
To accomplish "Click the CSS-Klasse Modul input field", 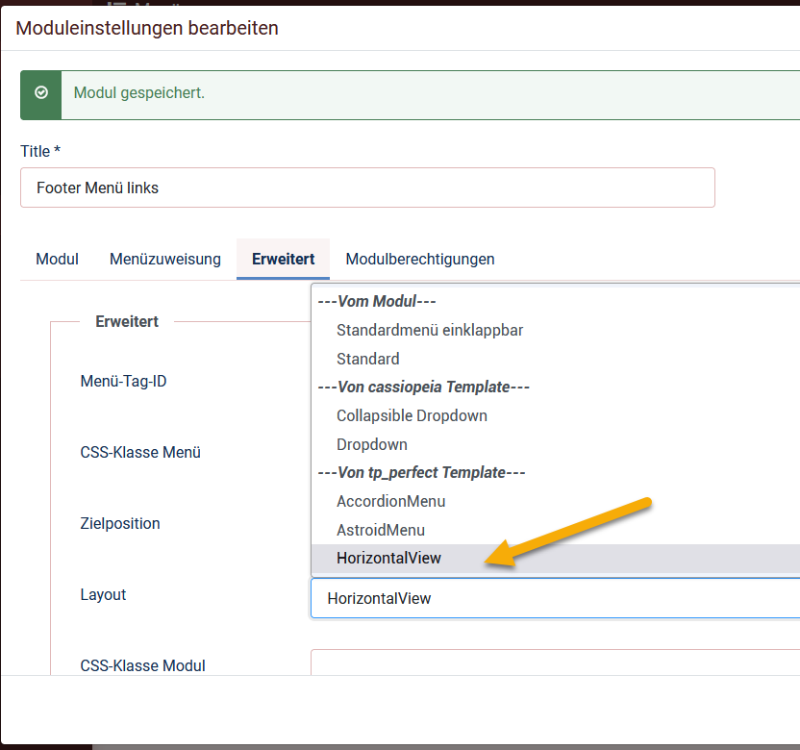I will pos(555,662).
